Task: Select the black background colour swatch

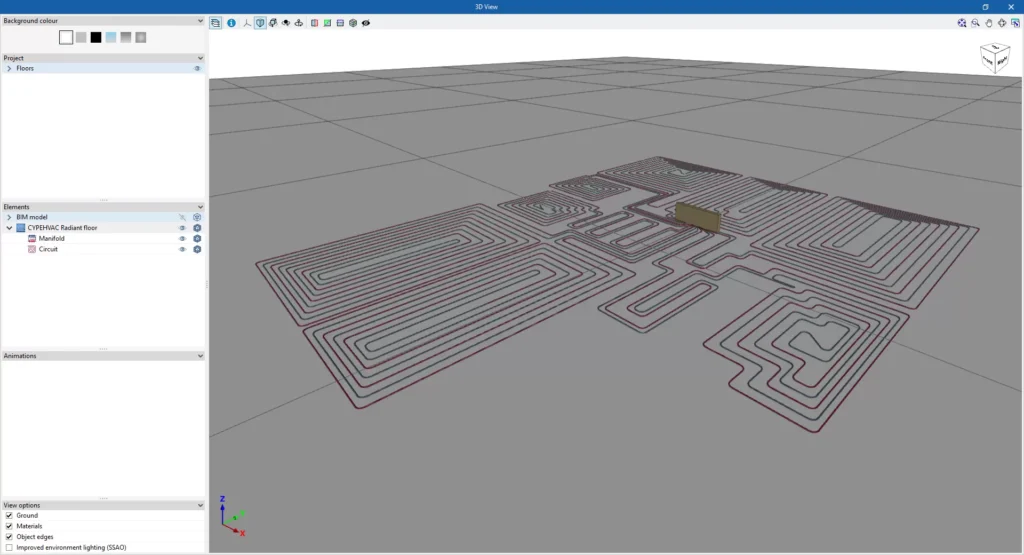Action: 96,37
